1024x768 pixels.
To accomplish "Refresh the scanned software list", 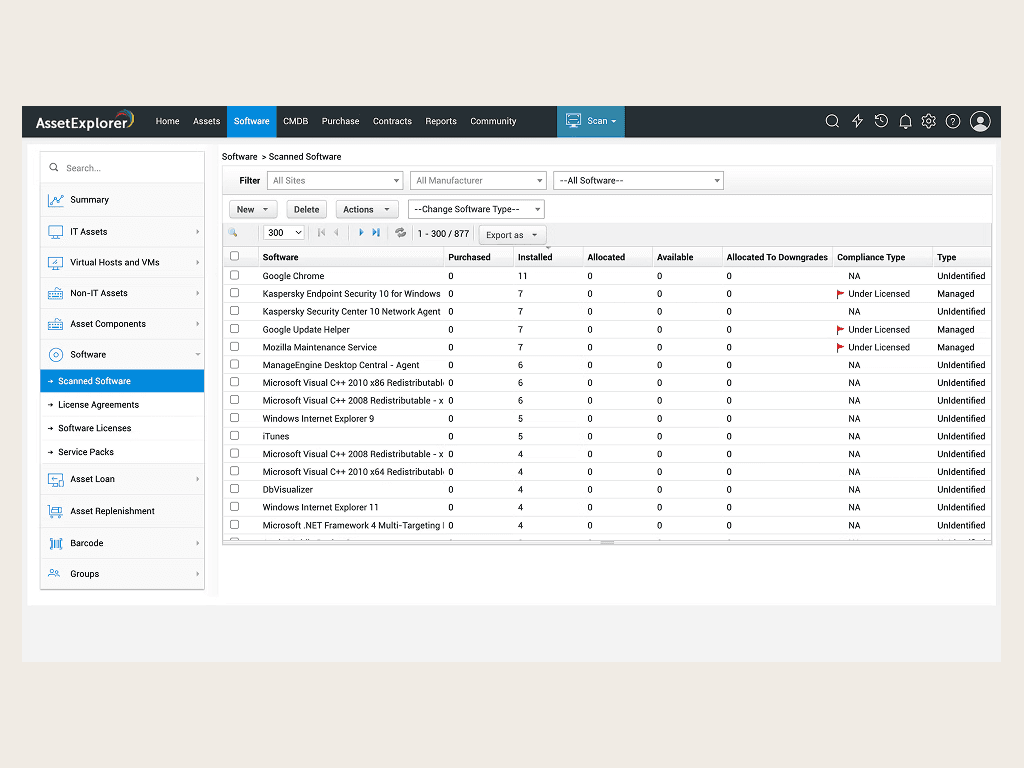I will [x=400, y=232].
